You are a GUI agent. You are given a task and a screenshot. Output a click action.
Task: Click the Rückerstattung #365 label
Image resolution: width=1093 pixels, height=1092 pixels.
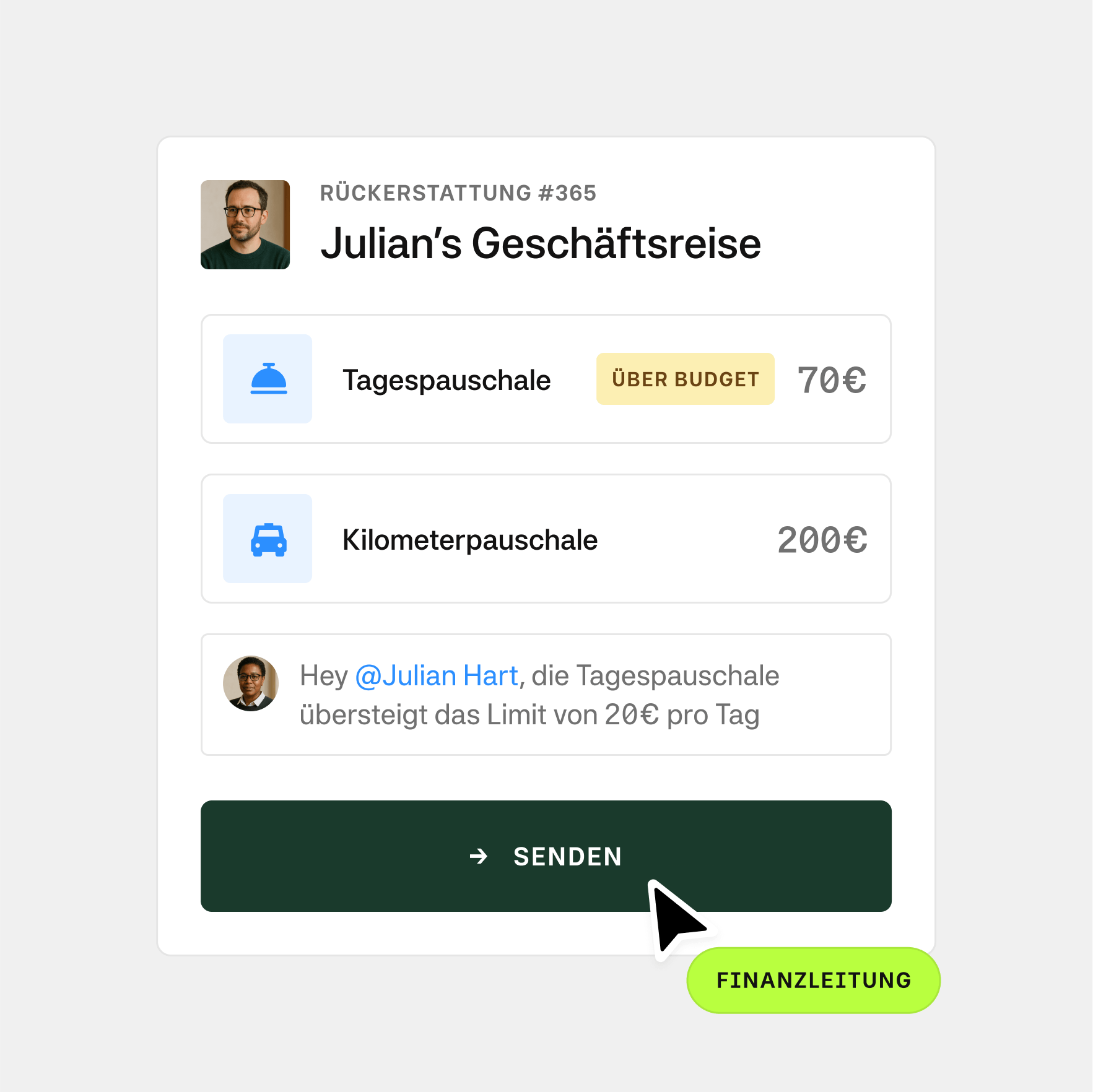click(x=458, y=193)
